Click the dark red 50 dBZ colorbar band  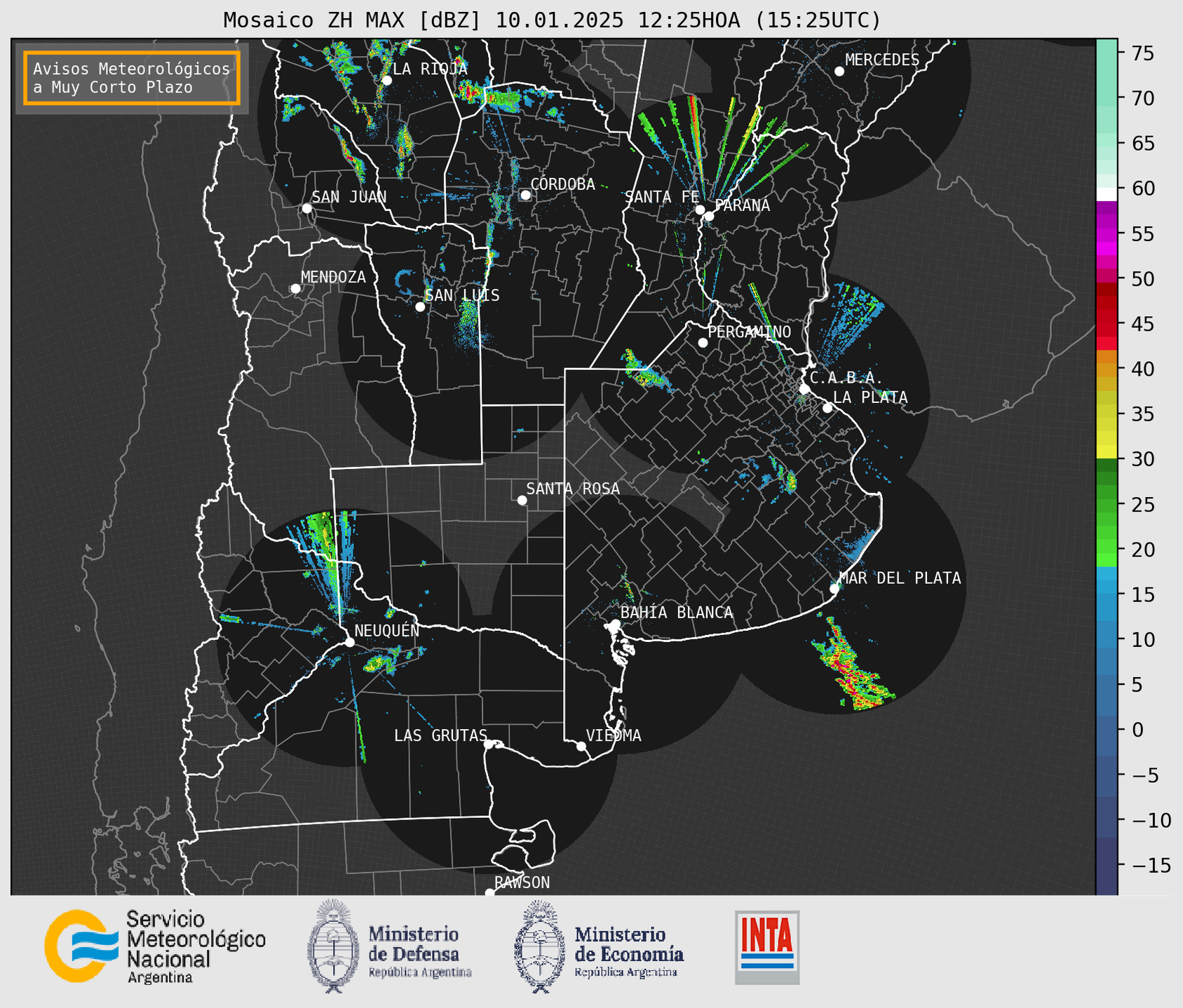click(x=1107, y=289)
